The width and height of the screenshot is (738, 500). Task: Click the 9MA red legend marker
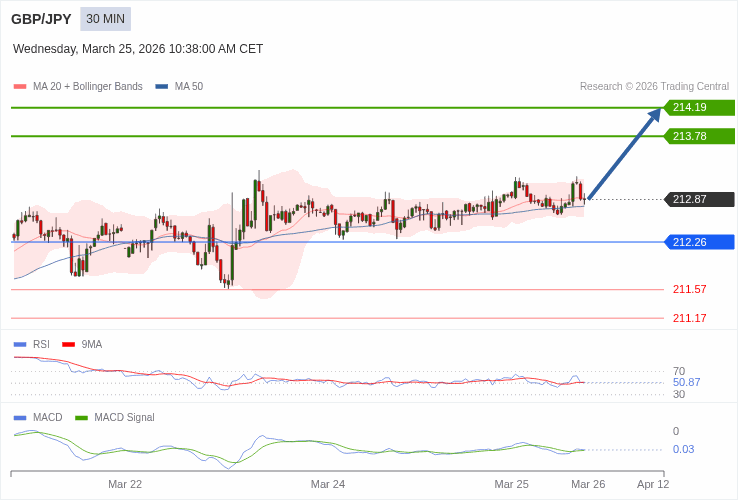[x=68, y=345]
